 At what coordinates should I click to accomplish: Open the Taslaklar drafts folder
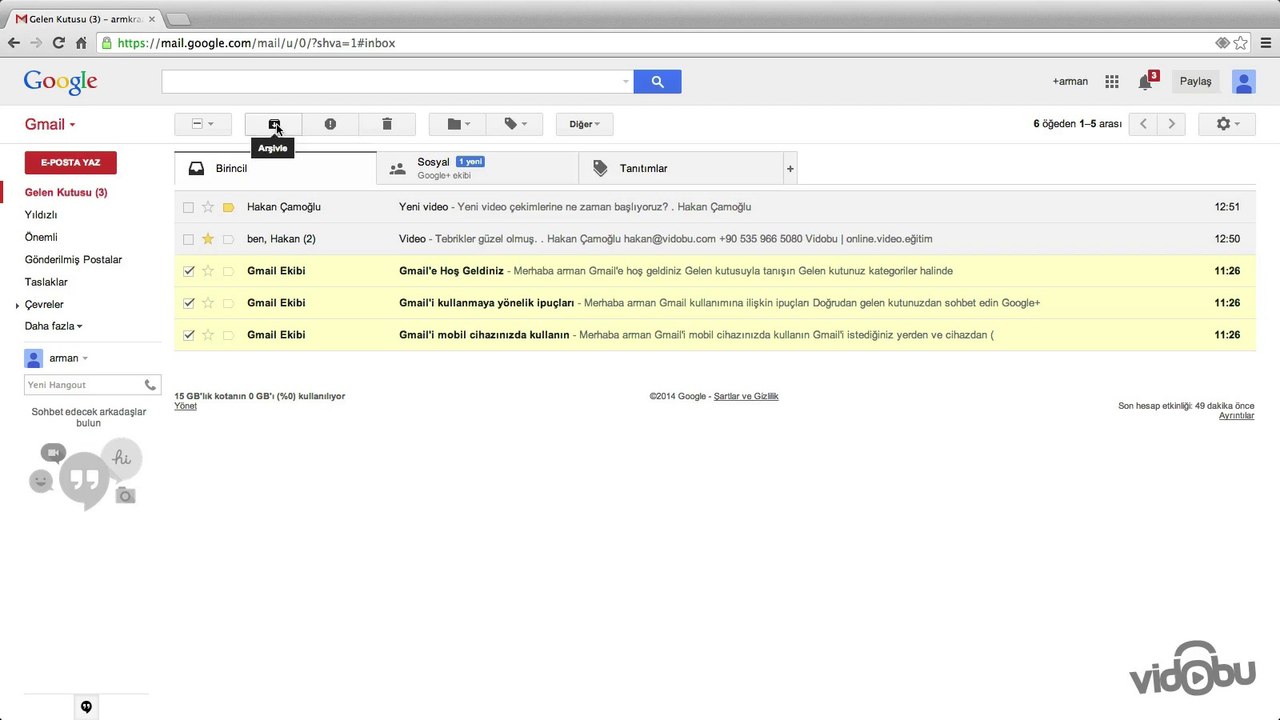pyautogui.click(x=46, y=282)
